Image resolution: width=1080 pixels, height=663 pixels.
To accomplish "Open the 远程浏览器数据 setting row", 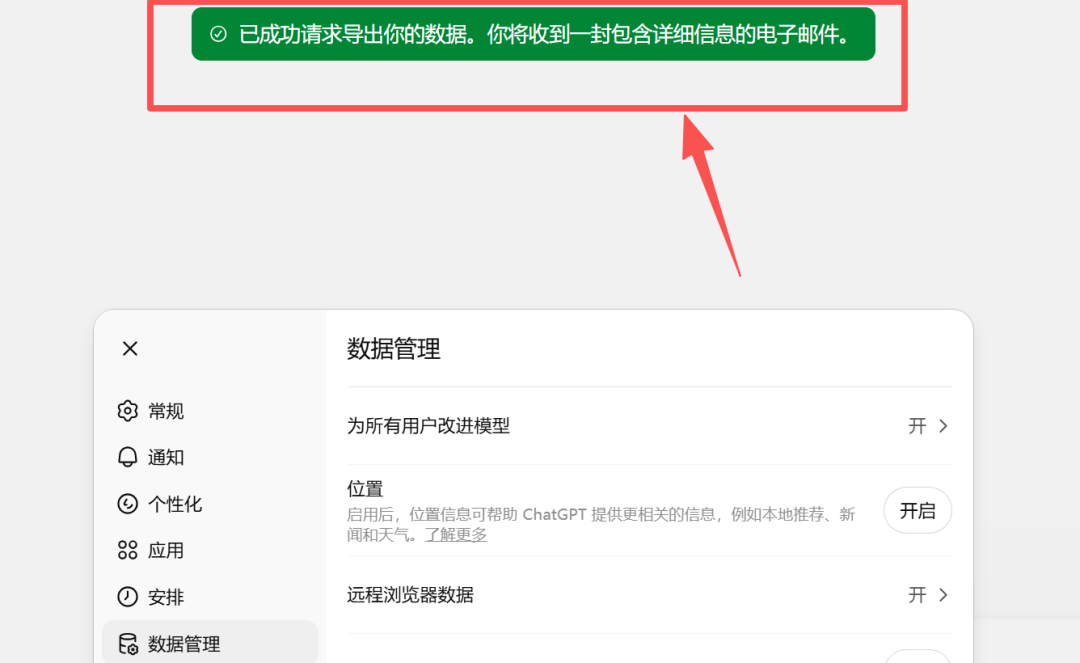I will 650,595.
